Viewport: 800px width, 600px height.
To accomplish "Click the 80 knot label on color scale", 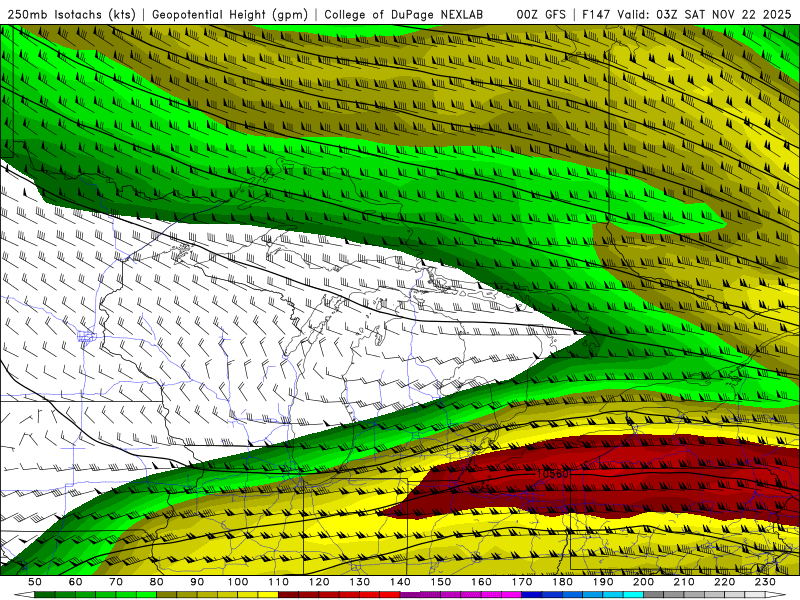I will click(x=156, y=582).
